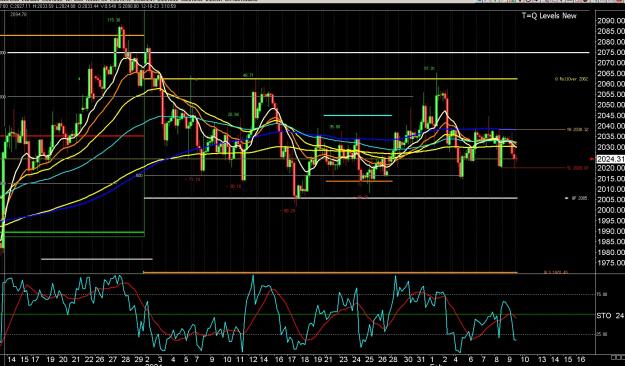Click date label 22 on time axis
Screen dimensions: 625x366
[89, 359]
